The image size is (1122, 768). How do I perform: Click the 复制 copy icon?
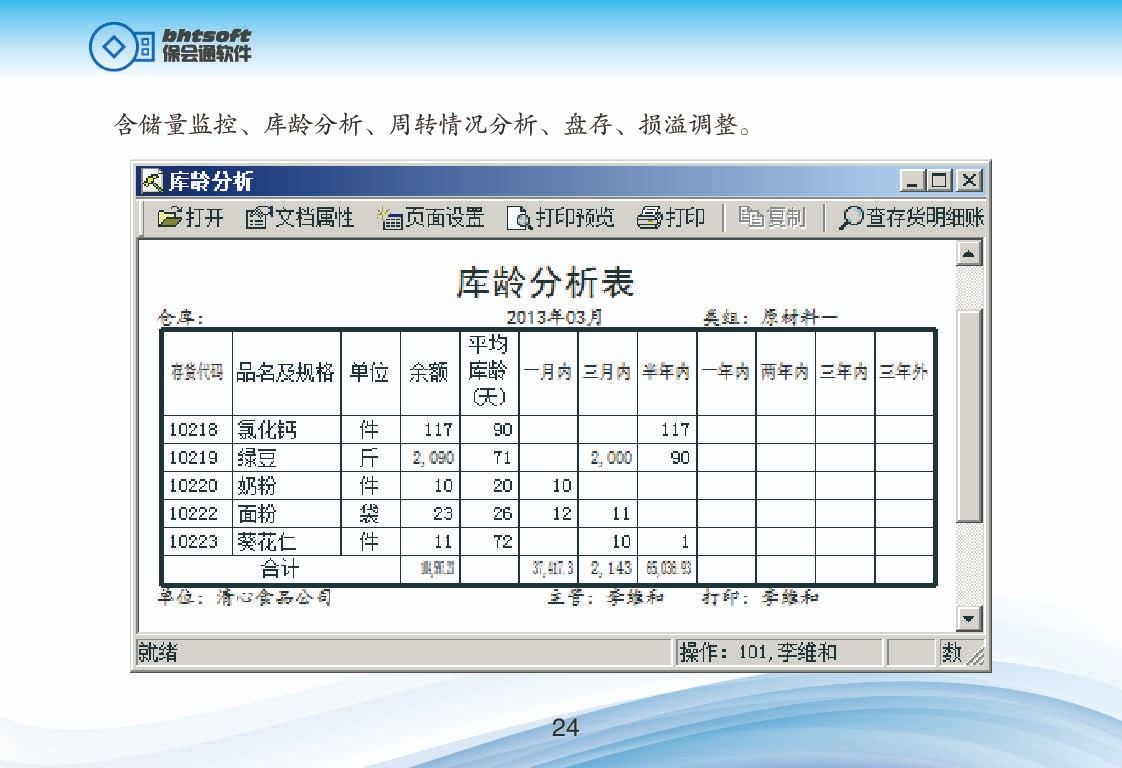[751, 217]
